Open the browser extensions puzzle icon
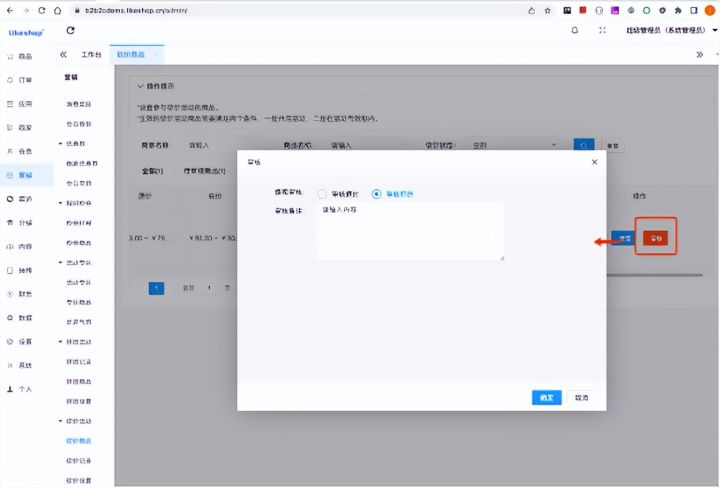Screen dimensions: 720x488 coord(678,10)
